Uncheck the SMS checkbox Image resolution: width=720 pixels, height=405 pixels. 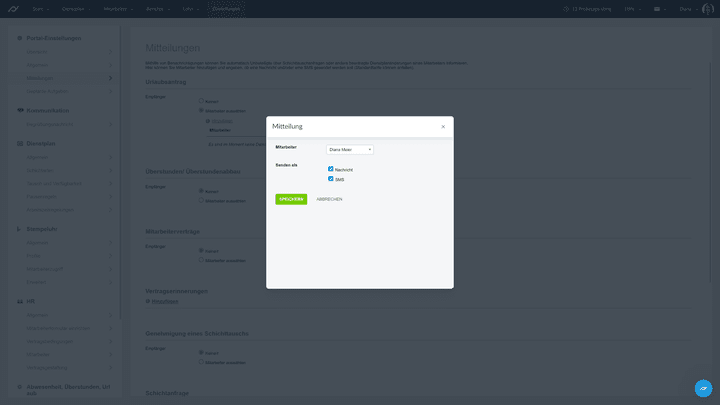[x=331, y=179]
